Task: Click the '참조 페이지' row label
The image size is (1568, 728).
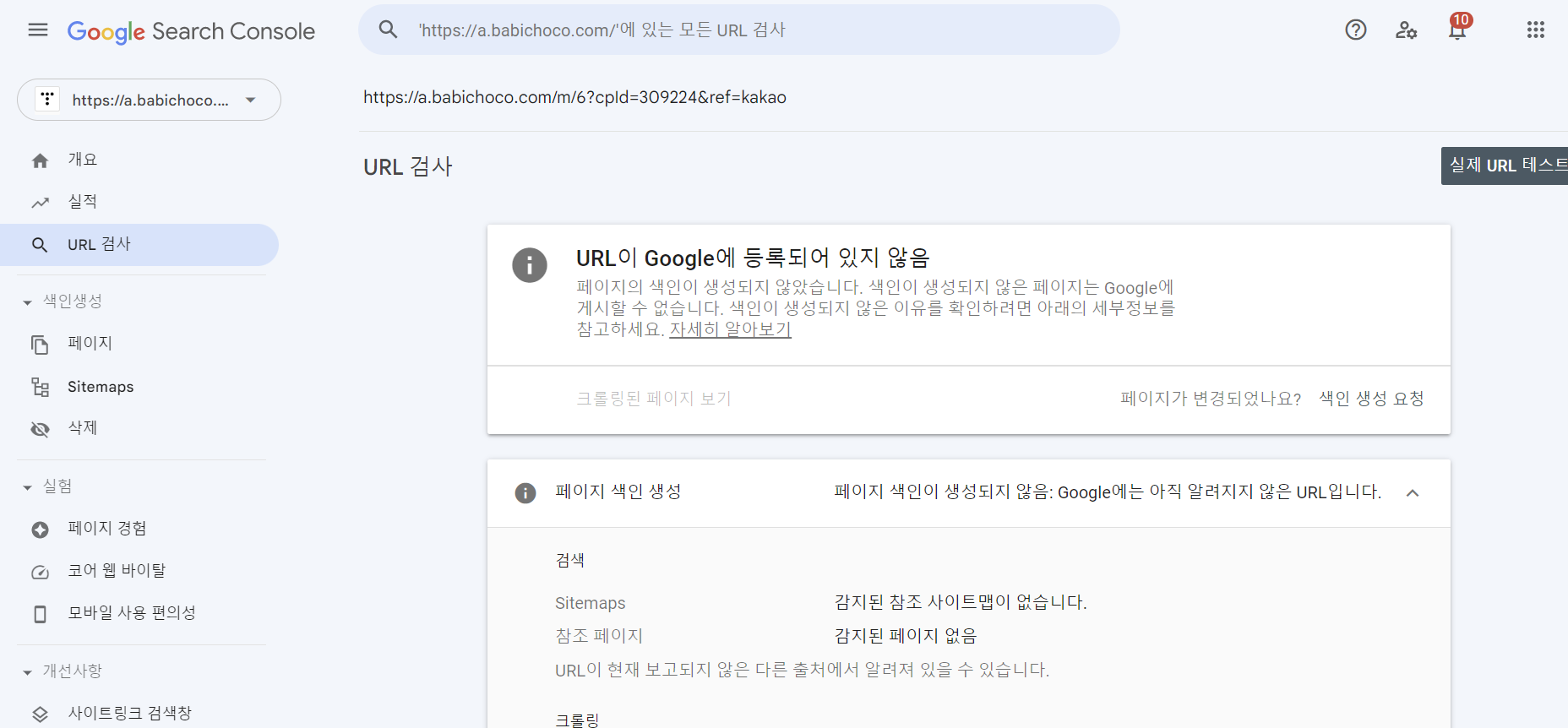Action: [x=599, y=636]
